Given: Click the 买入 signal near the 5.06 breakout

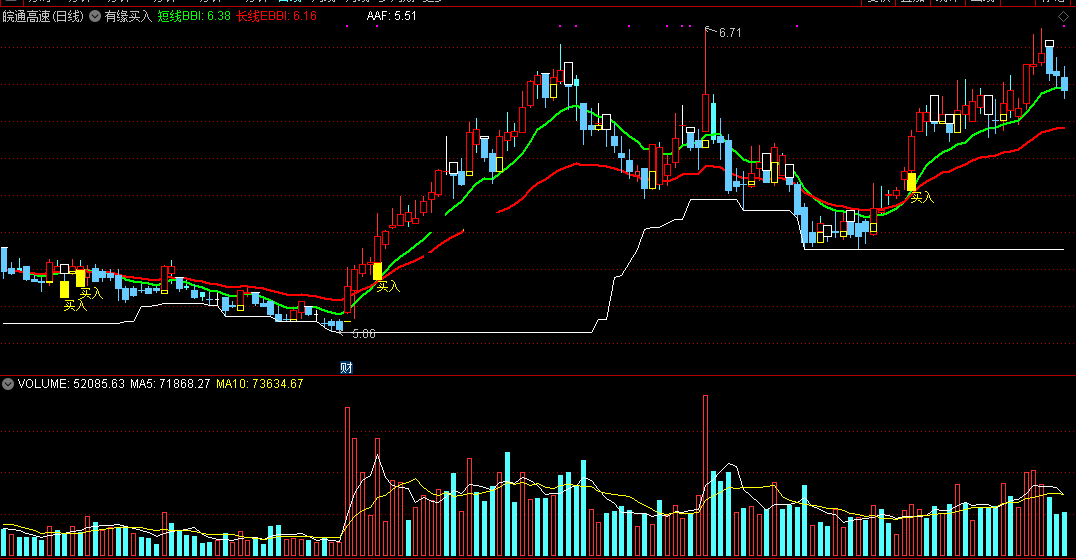Looking at the screenshot, I should point(388,286).
